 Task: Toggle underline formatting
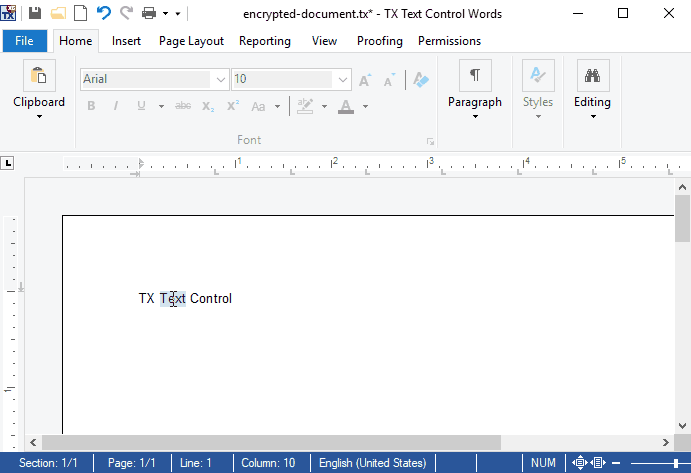pos(141,106)
